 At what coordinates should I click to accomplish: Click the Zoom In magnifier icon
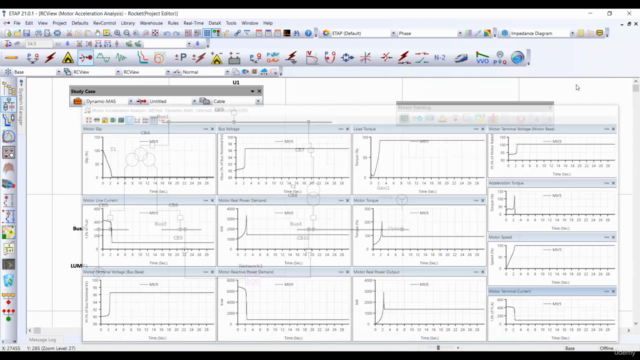coord(118,33)
